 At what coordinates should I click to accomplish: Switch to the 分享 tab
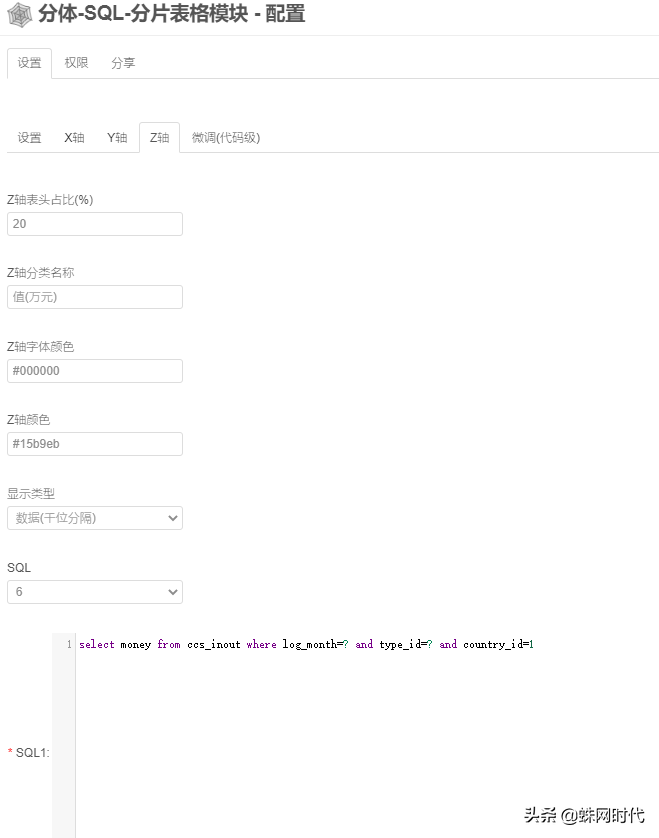123,63
